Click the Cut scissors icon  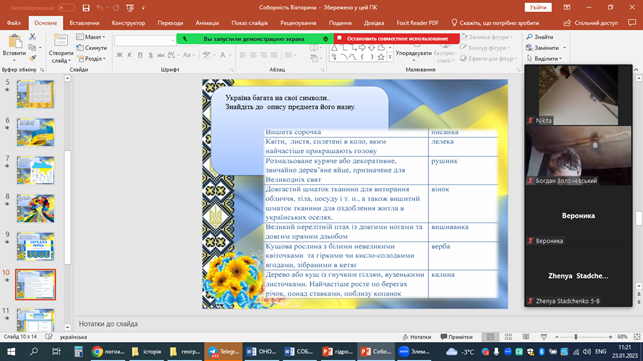pyautogui.click(x=32, y=37)
